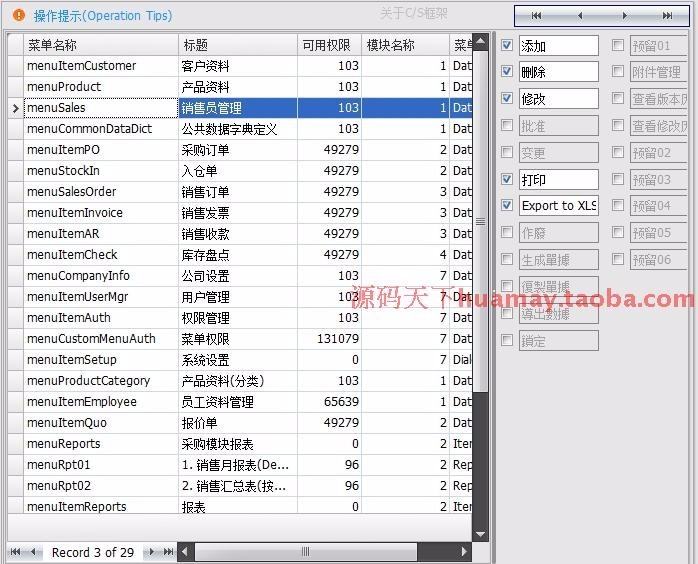Click the row indicator for menuSales
Screen dimensions: 698x564
tap(16, 108)
